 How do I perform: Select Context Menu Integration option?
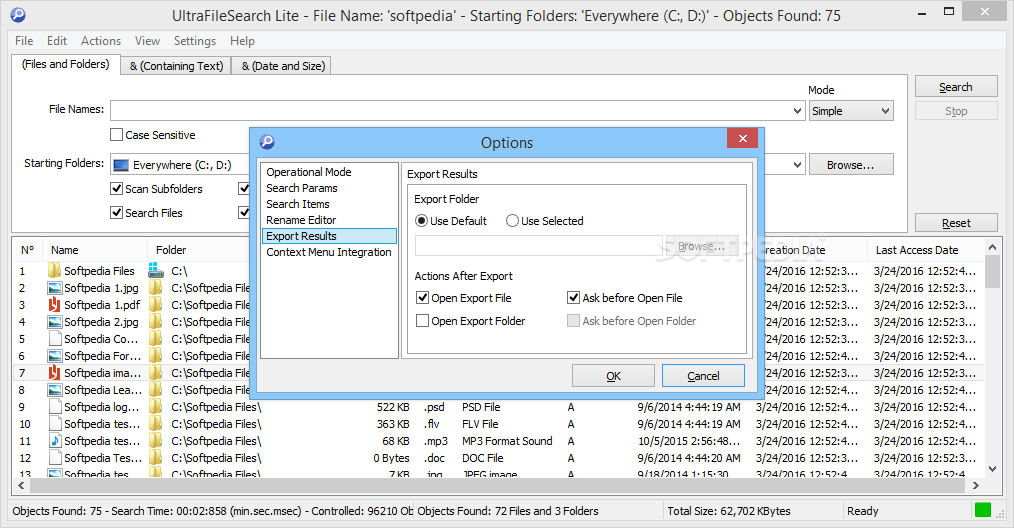pyautogui.click(x=329, y=252)
